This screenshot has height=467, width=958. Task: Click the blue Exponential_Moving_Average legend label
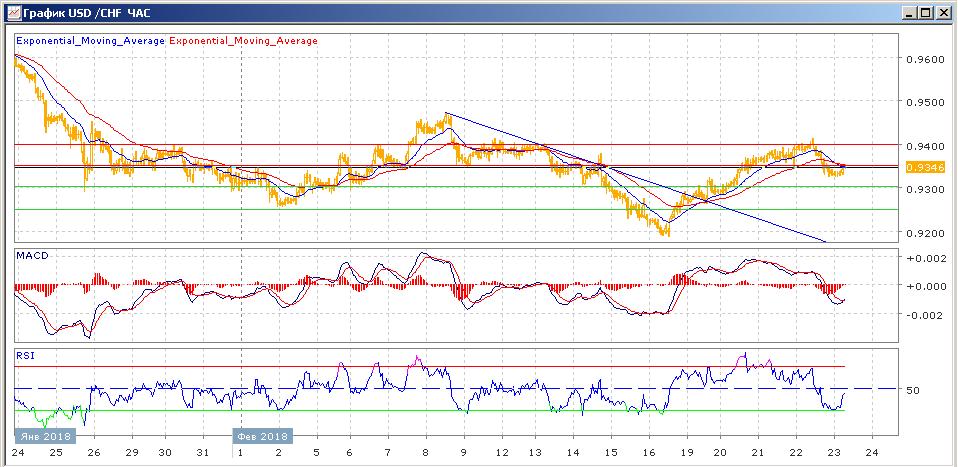coord(90,41)
